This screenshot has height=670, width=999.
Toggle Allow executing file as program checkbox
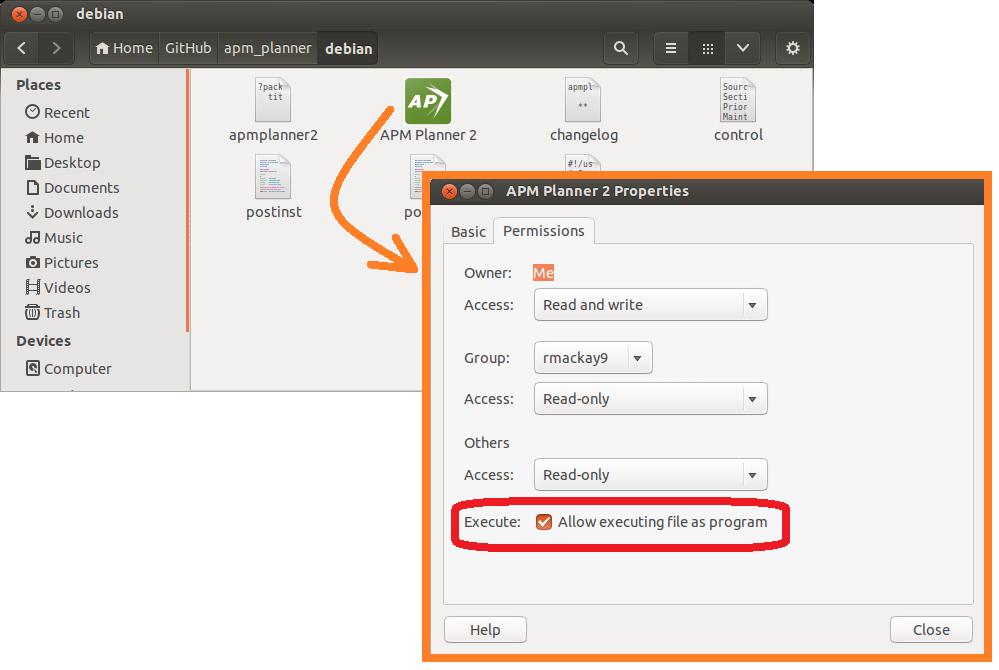[544, 522]
